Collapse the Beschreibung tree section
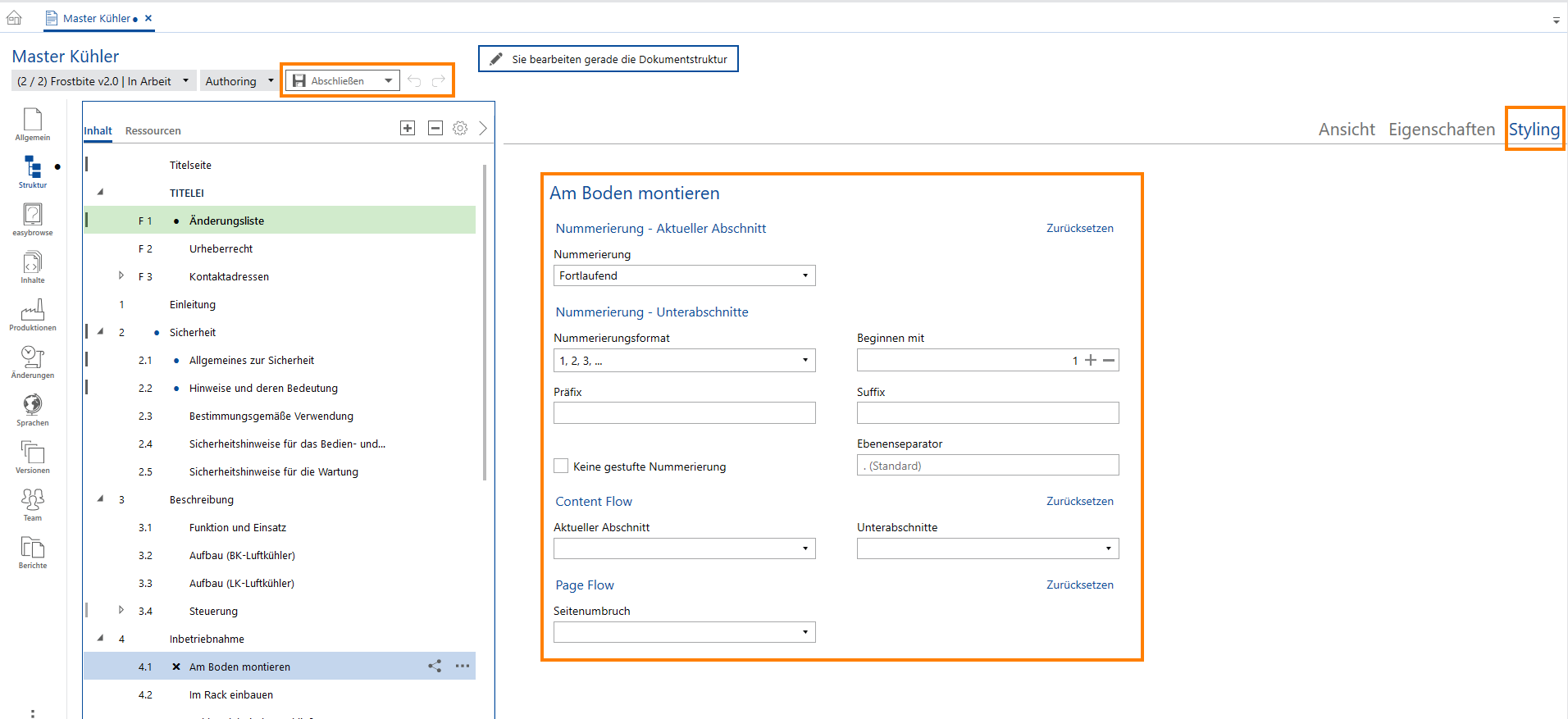The image size is (1568, 719). tap(101, 499)
